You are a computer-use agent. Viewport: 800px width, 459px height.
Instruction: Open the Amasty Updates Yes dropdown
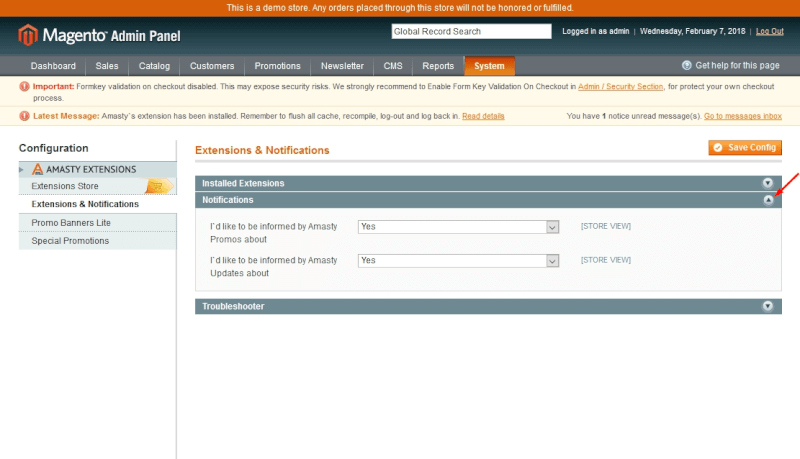(x=458, y=261)
